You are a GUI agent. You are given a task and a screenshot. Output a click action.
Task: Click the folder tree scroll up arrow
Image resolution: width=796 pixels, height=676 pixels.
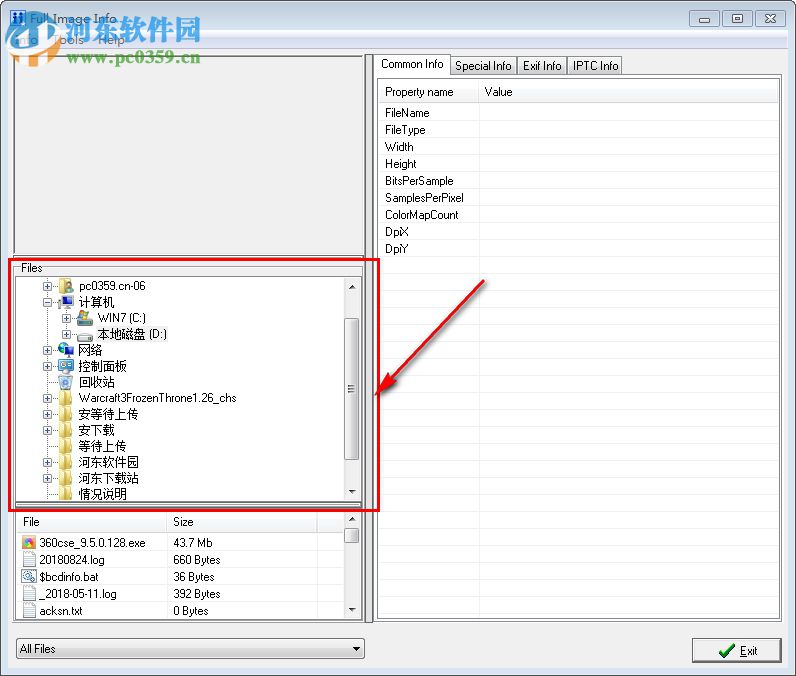point(351,287)
